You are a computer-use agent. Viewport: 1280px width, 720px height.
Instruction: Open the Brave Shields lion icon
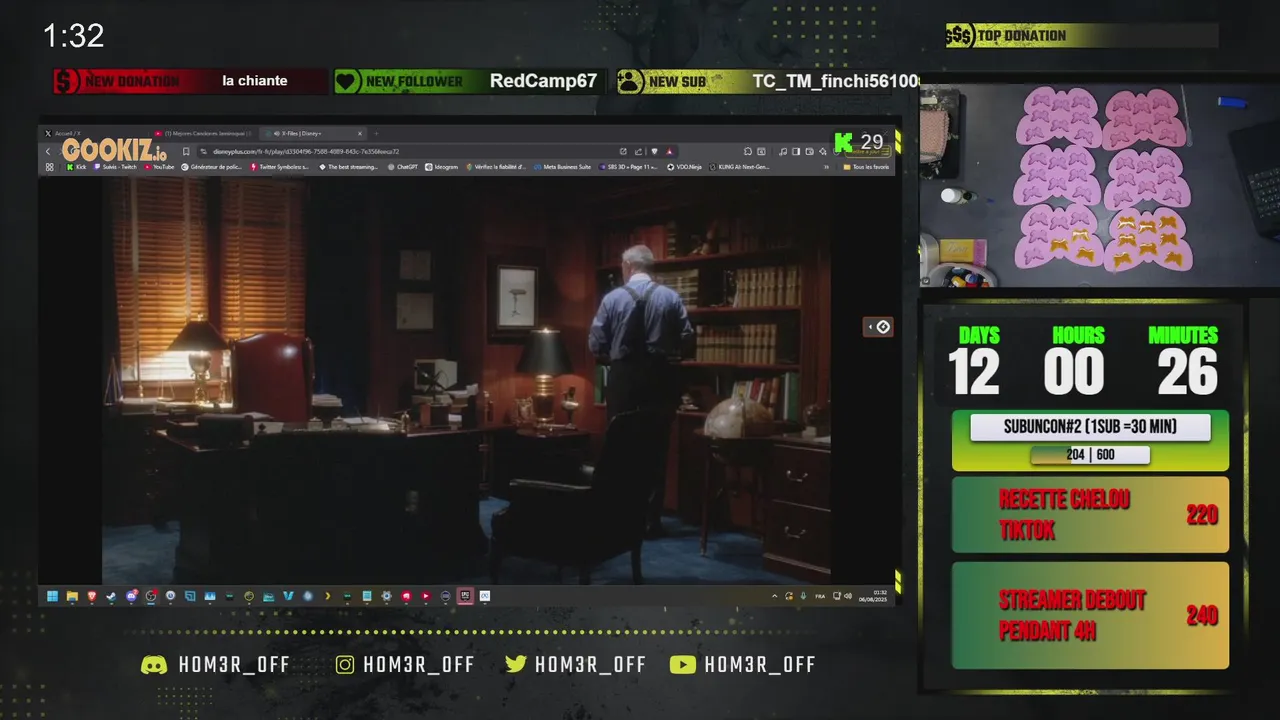coord(654,151)
